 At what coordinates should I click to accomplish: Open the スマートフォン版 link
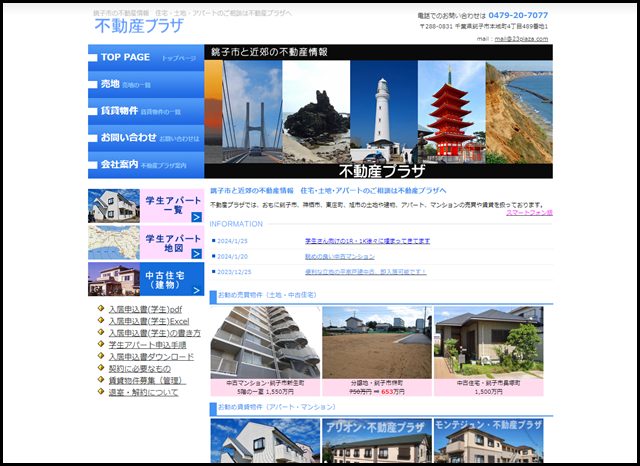[529, 213]
